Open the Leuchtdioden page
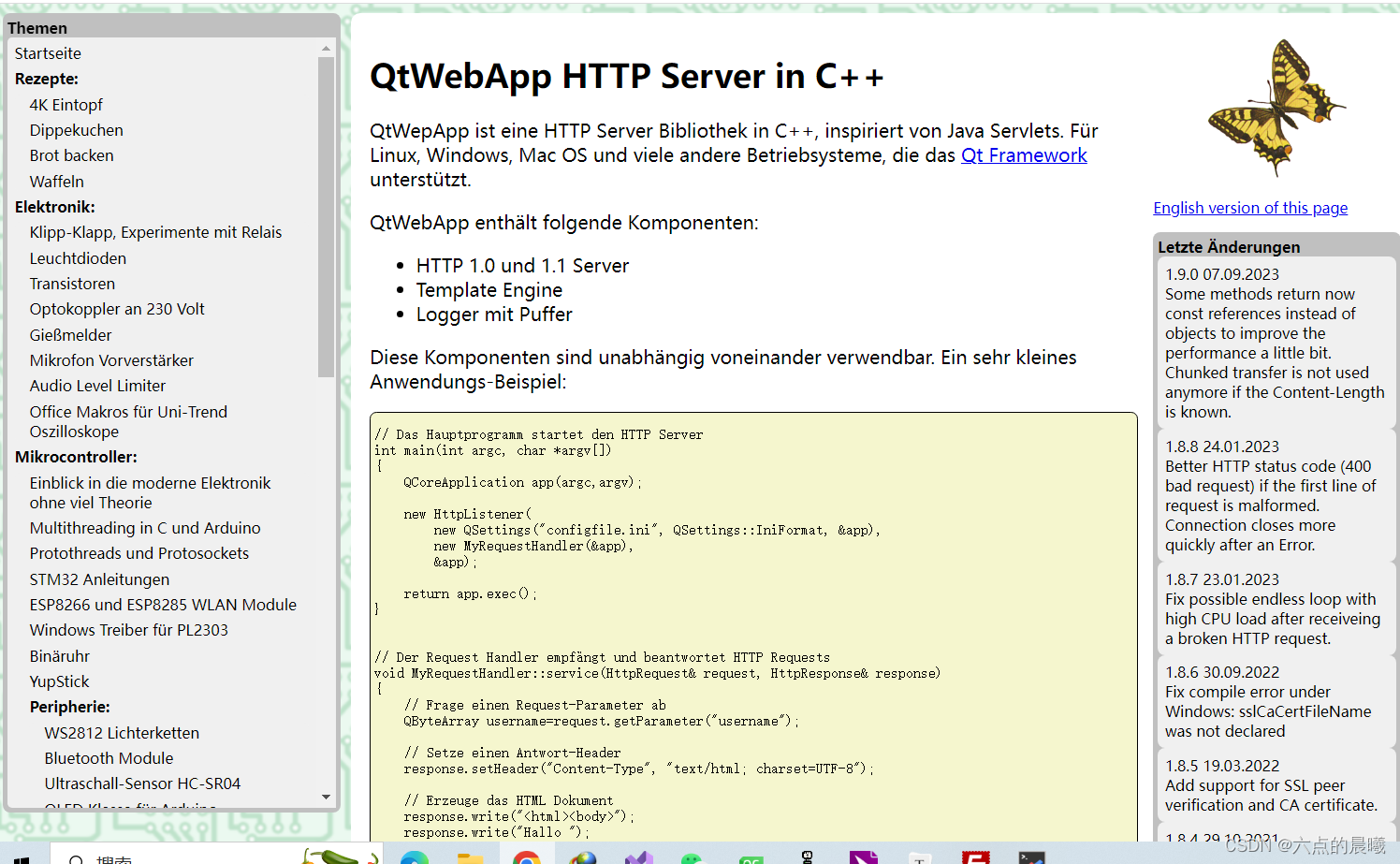This screenshot has height=864, width=1400. [78, 258]
